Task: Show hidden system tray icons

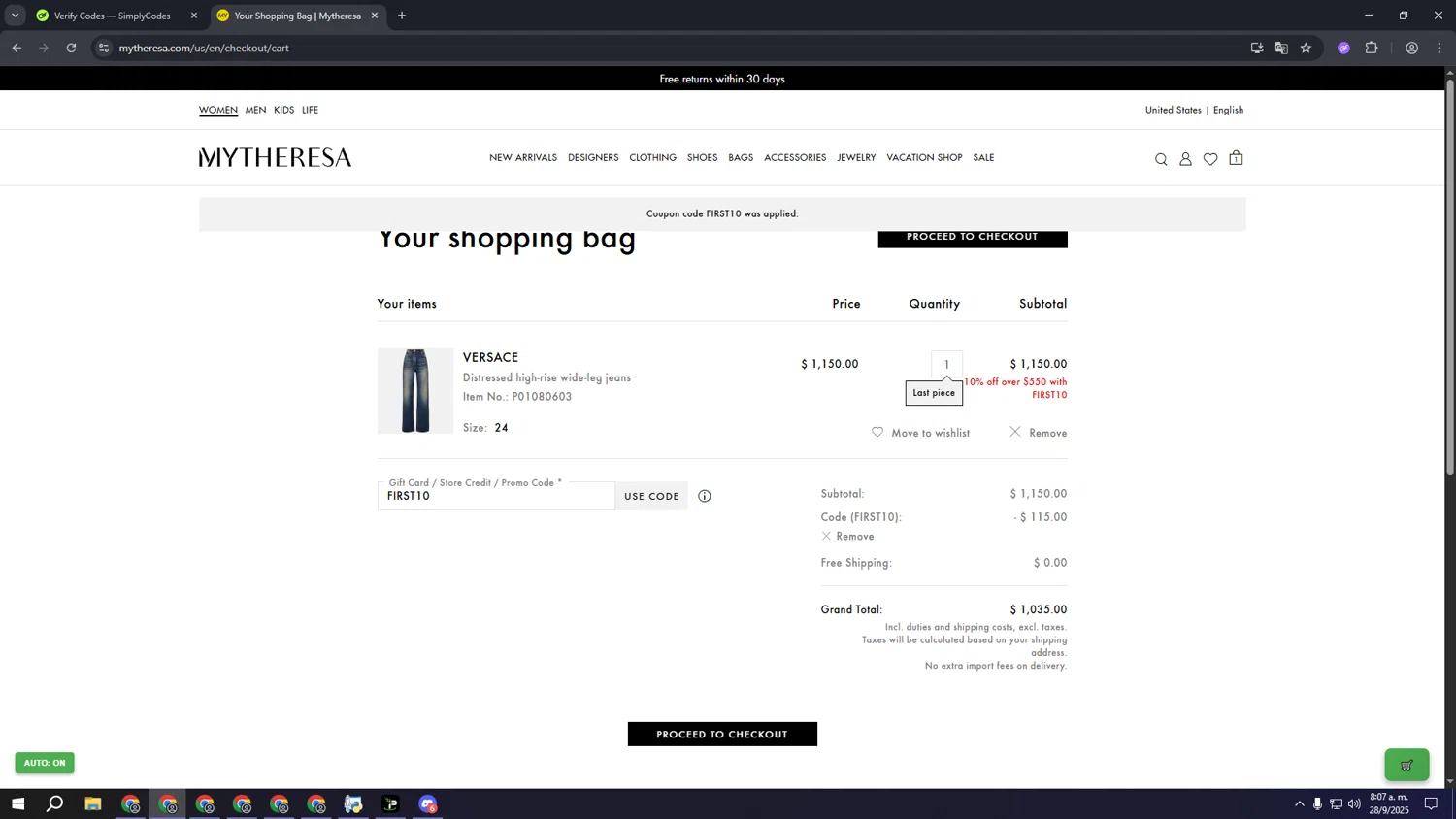Action: tap(1300, 803)
